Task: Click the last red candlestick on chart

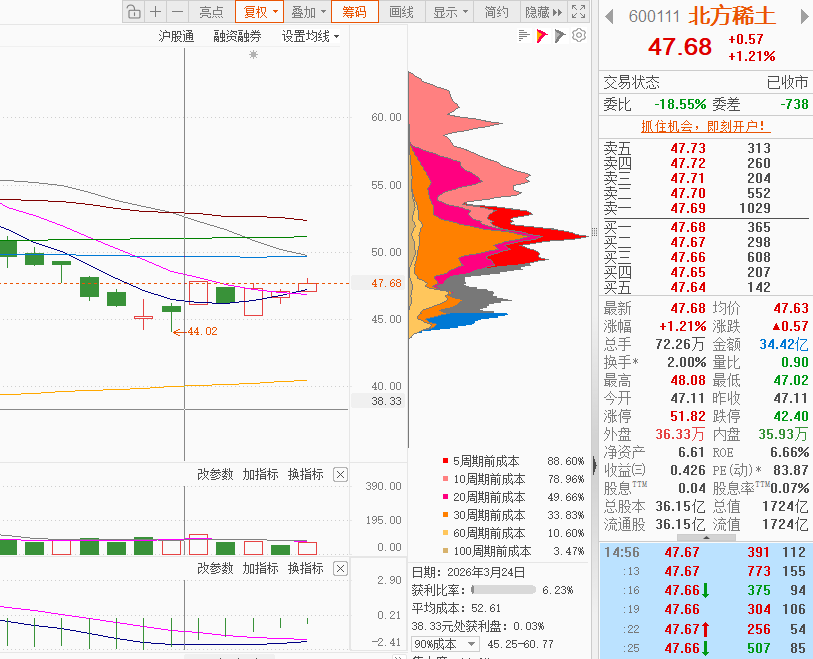Action: 307,286
